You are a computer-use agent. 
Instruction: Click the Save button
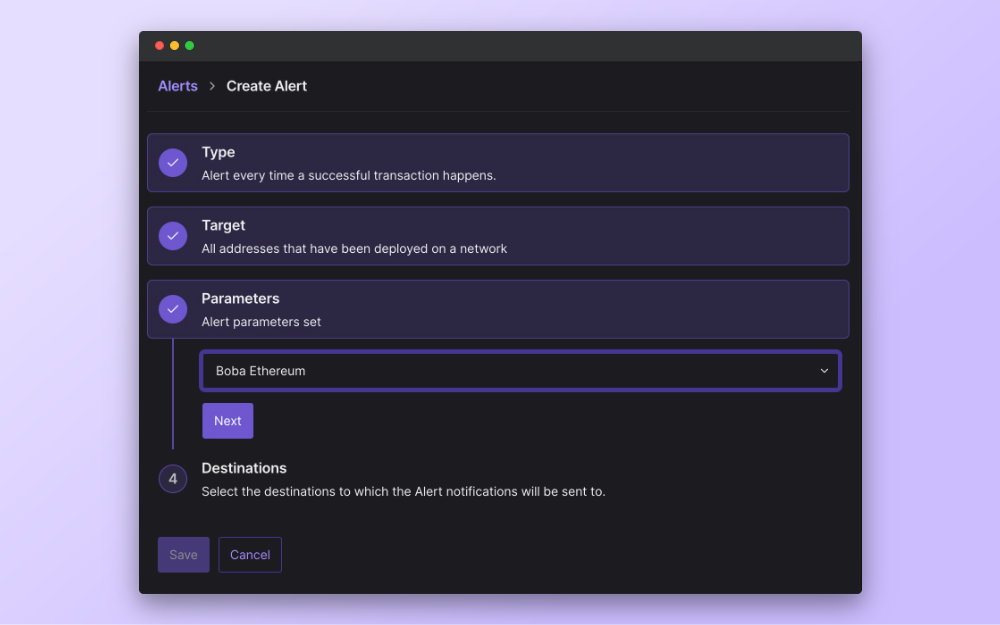tap(183, 555)
